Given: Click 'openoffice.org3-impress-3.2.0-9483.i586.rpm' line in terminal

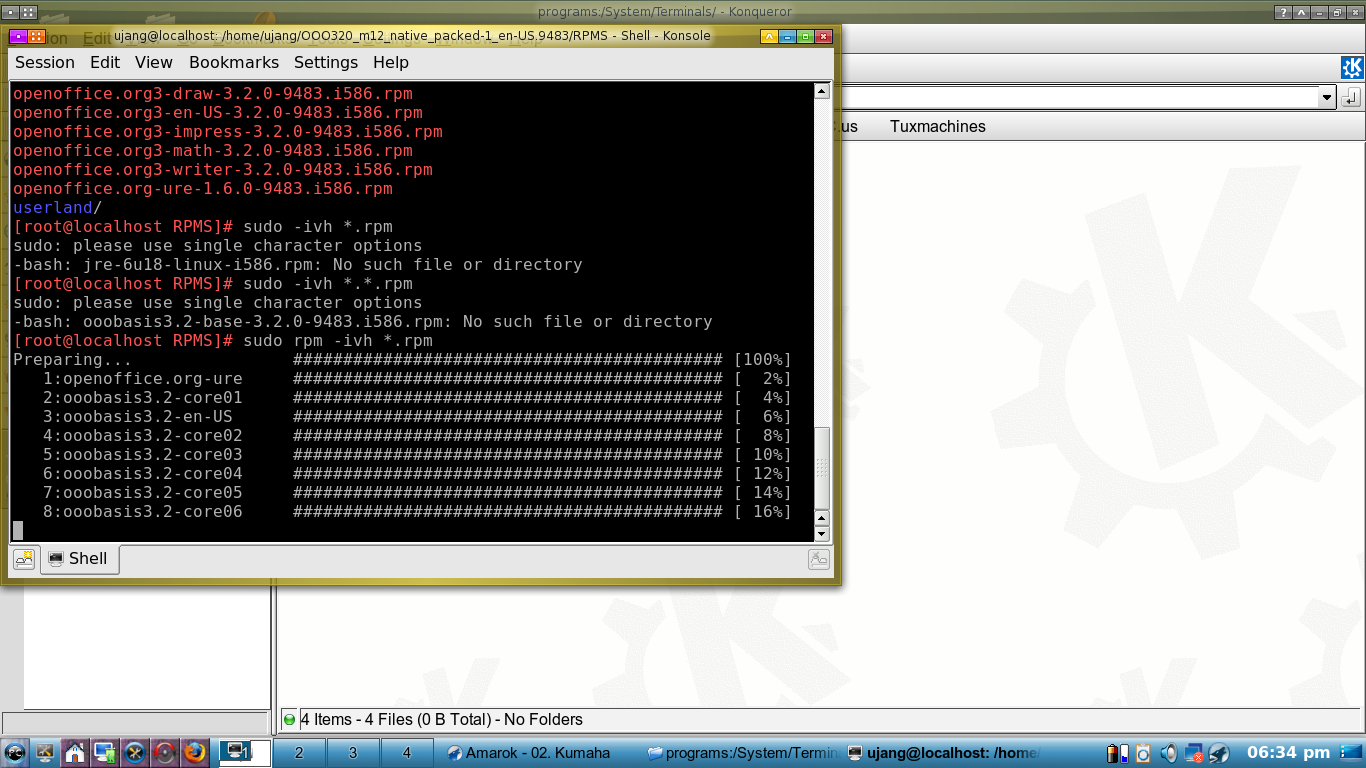Looking at the screenshot, I should pyautogui.click(x=228, y=132).
